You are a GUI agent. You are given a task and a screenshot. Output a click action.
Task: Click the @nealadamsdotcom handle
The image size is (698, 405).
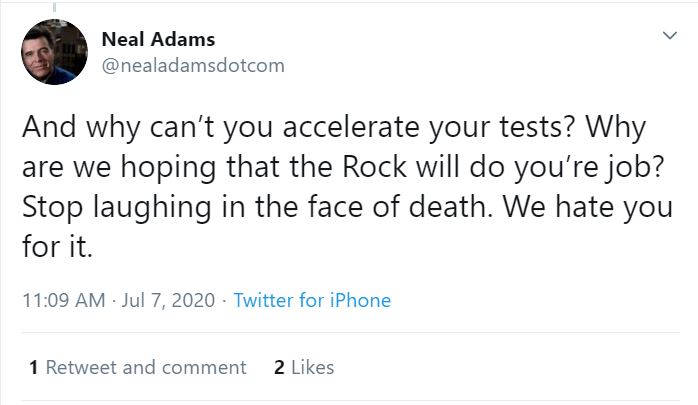tap(193, 65)
